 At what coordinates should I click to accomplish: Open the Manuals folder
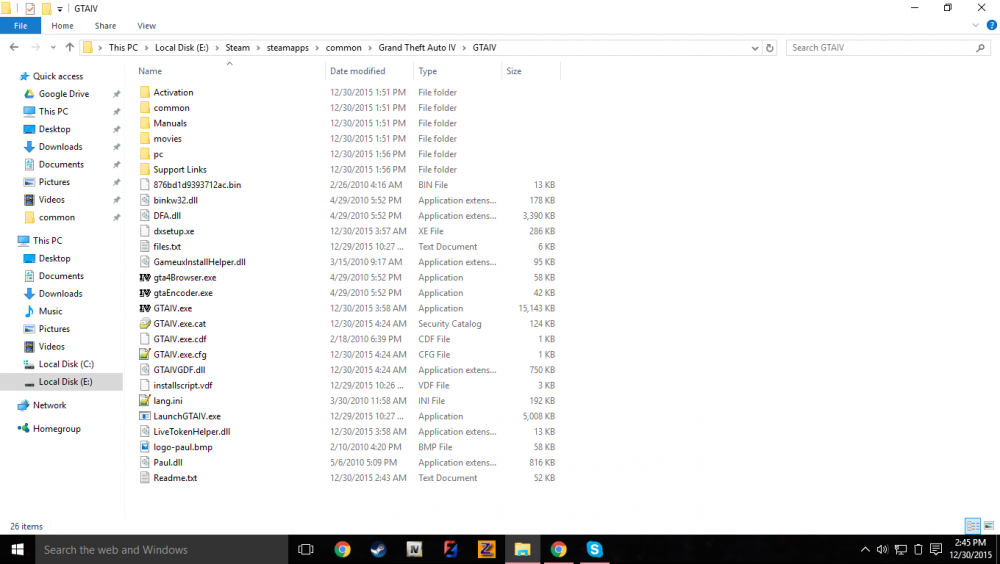pos(170,123)
